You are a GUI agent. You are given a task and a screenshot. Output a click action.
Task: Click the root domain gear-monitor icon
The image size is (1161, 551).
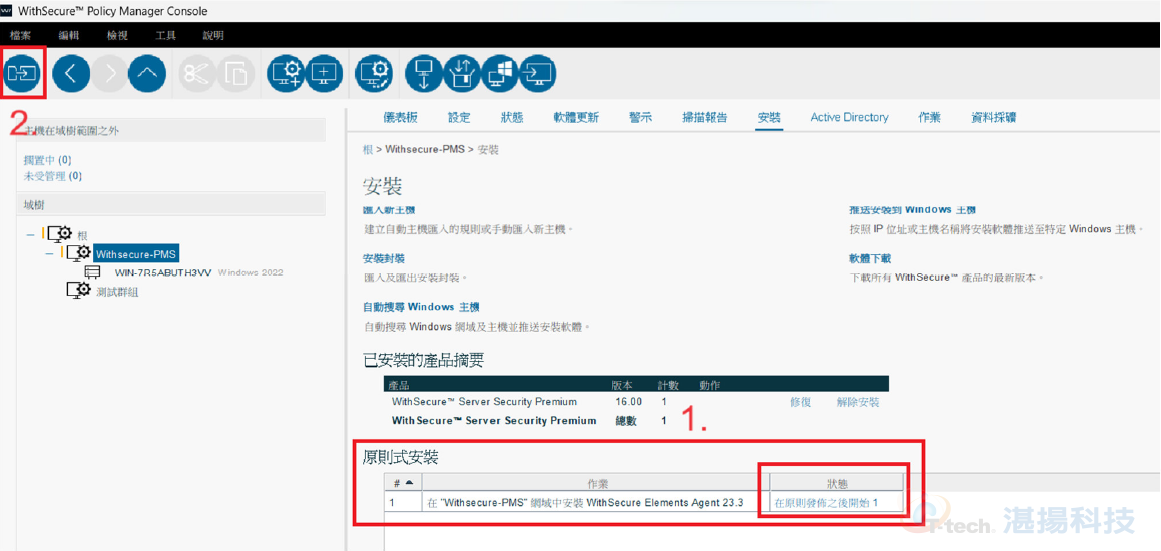click(59, 234)
